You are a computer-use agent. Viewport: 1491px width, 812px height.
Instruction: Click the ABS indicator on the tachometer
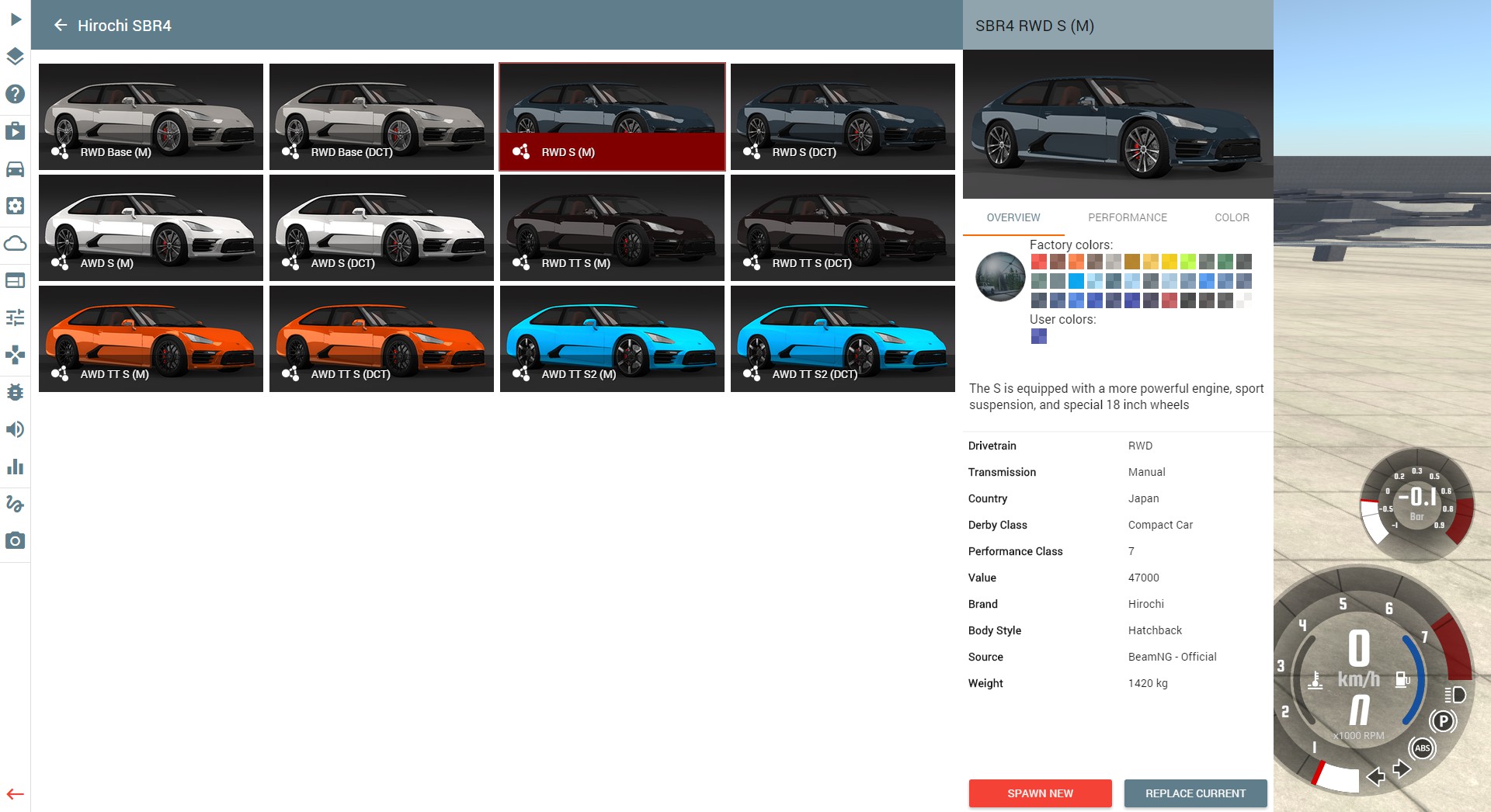(1422, 748)
